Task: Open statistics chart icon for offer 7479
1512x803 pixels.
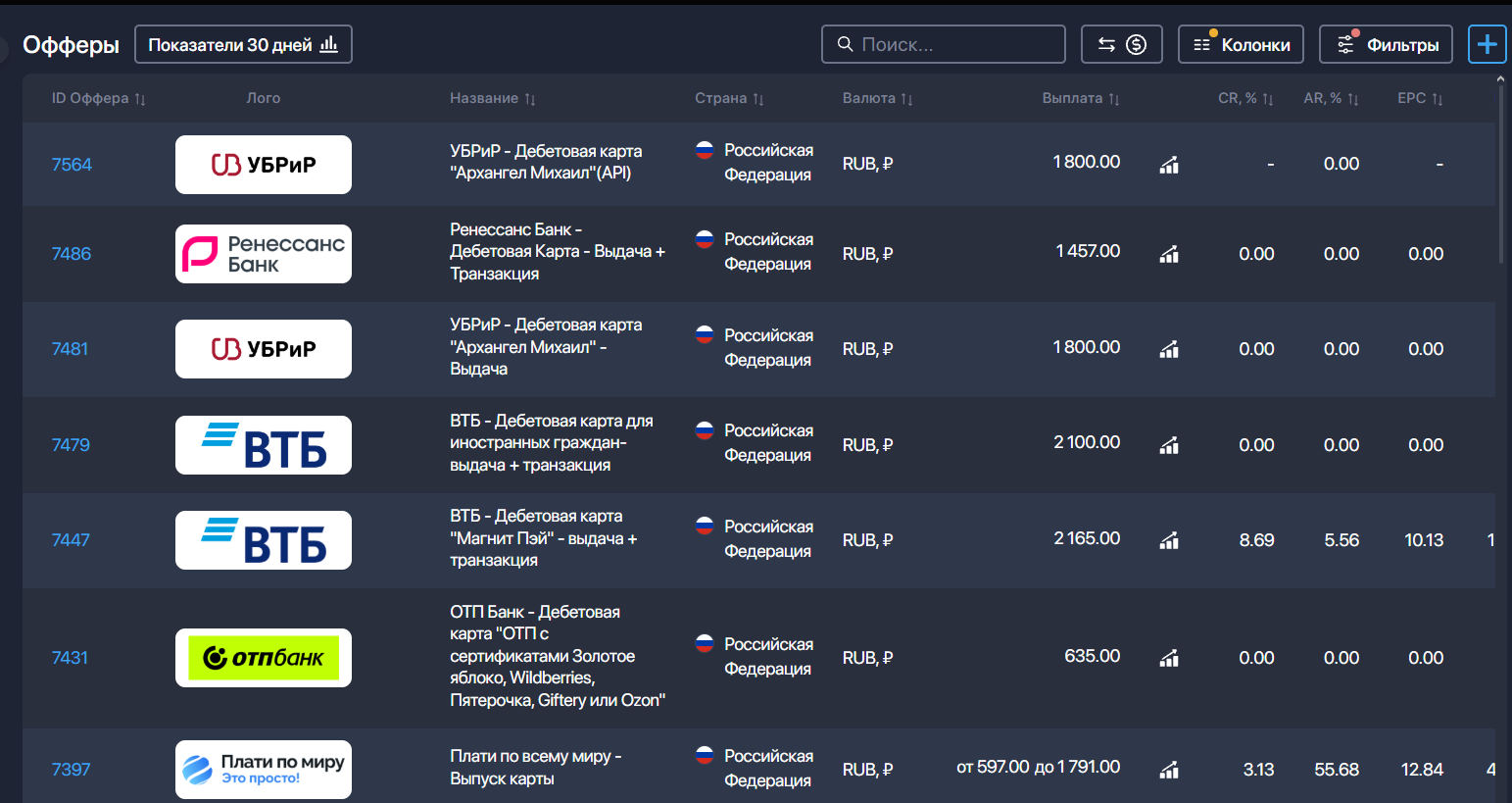Action: tap(1169, 445)
